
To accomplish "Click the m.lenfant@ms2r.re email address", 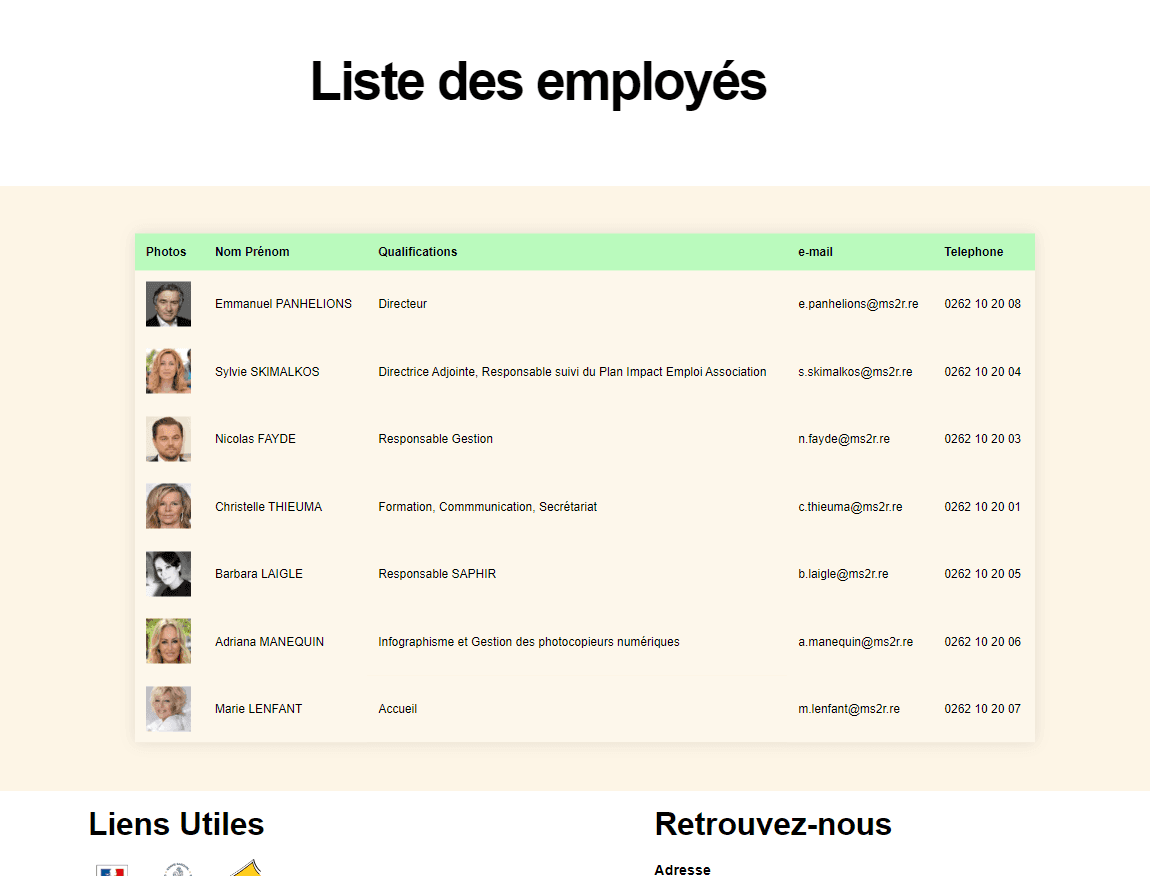I will coord(849,709).
